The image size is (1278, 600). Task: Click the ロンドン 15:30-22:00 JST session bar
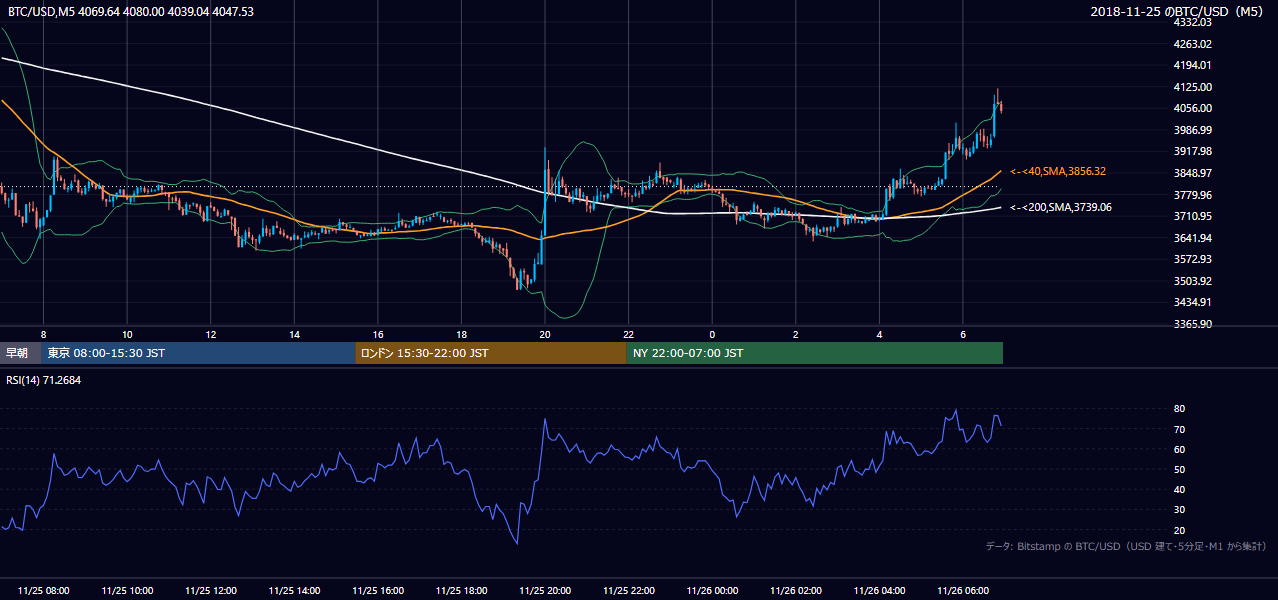pyautogui.click(x=491, y=353)
